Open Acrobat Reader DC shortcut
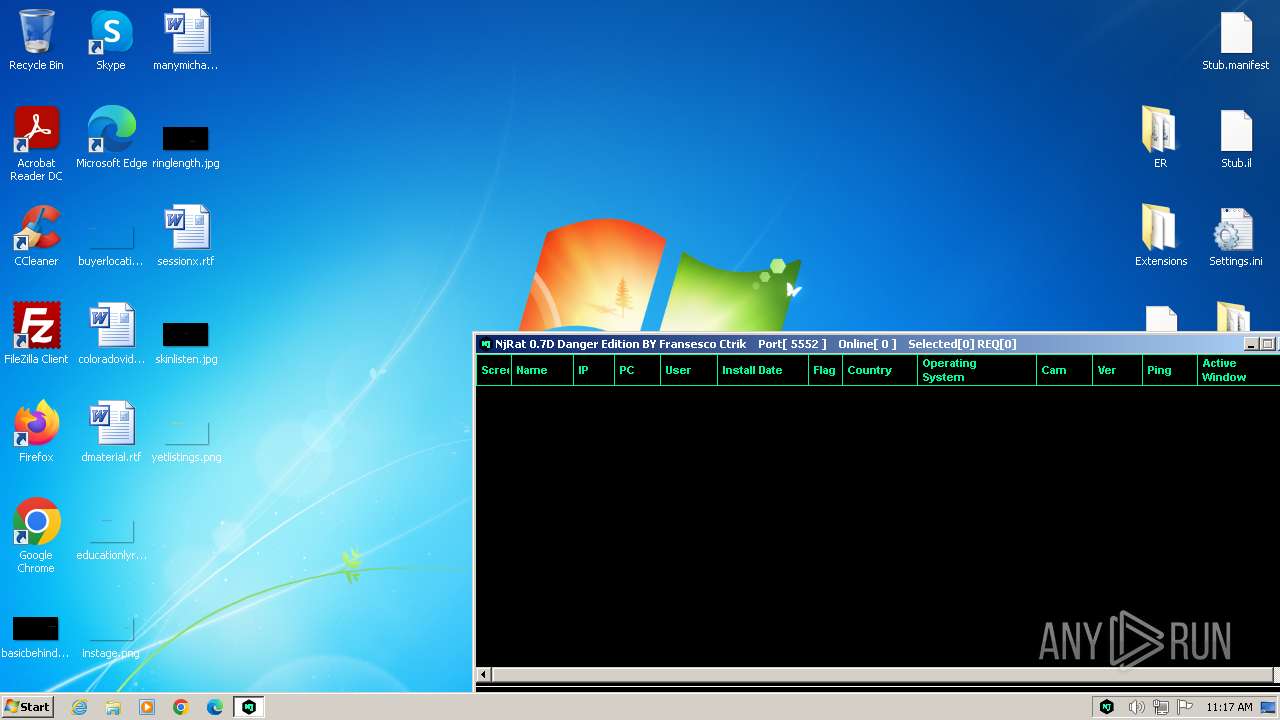Viewport: 1280px width, 720px height. coord(36,144)
